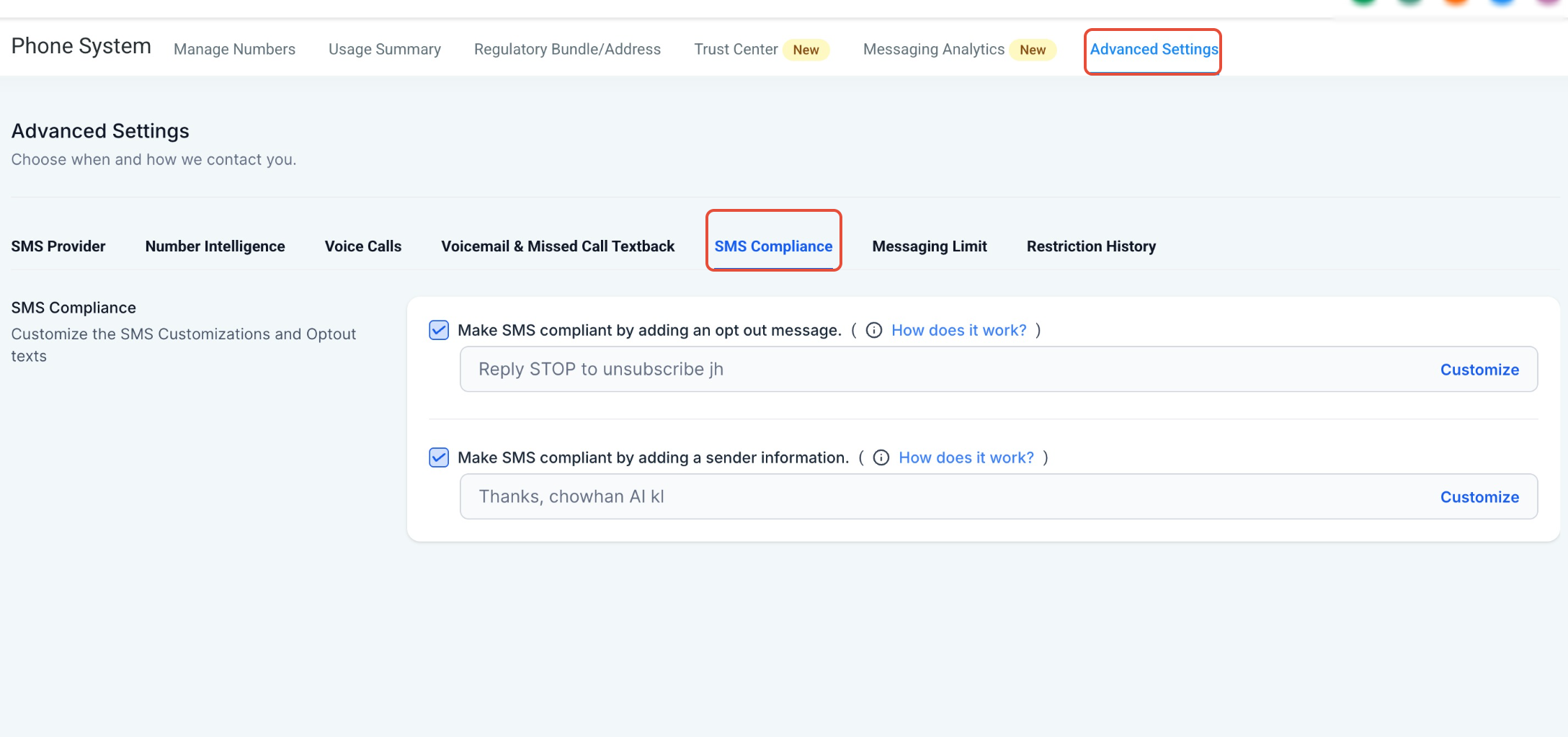
Task: Switch to Usage Summary tab
Action: pos(385,49)
